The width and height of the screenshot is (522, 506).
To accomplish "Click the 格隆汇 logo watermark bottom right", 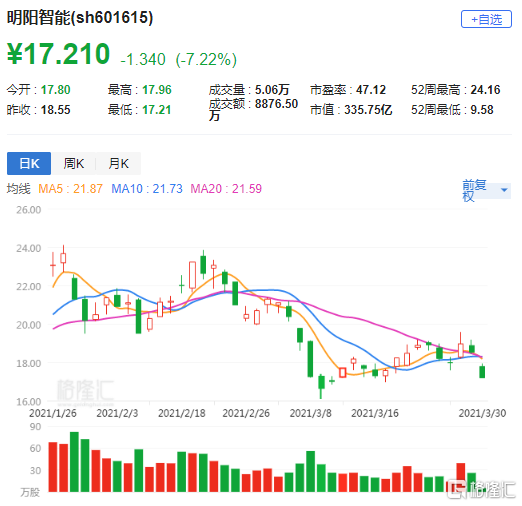I will [482, 489].
